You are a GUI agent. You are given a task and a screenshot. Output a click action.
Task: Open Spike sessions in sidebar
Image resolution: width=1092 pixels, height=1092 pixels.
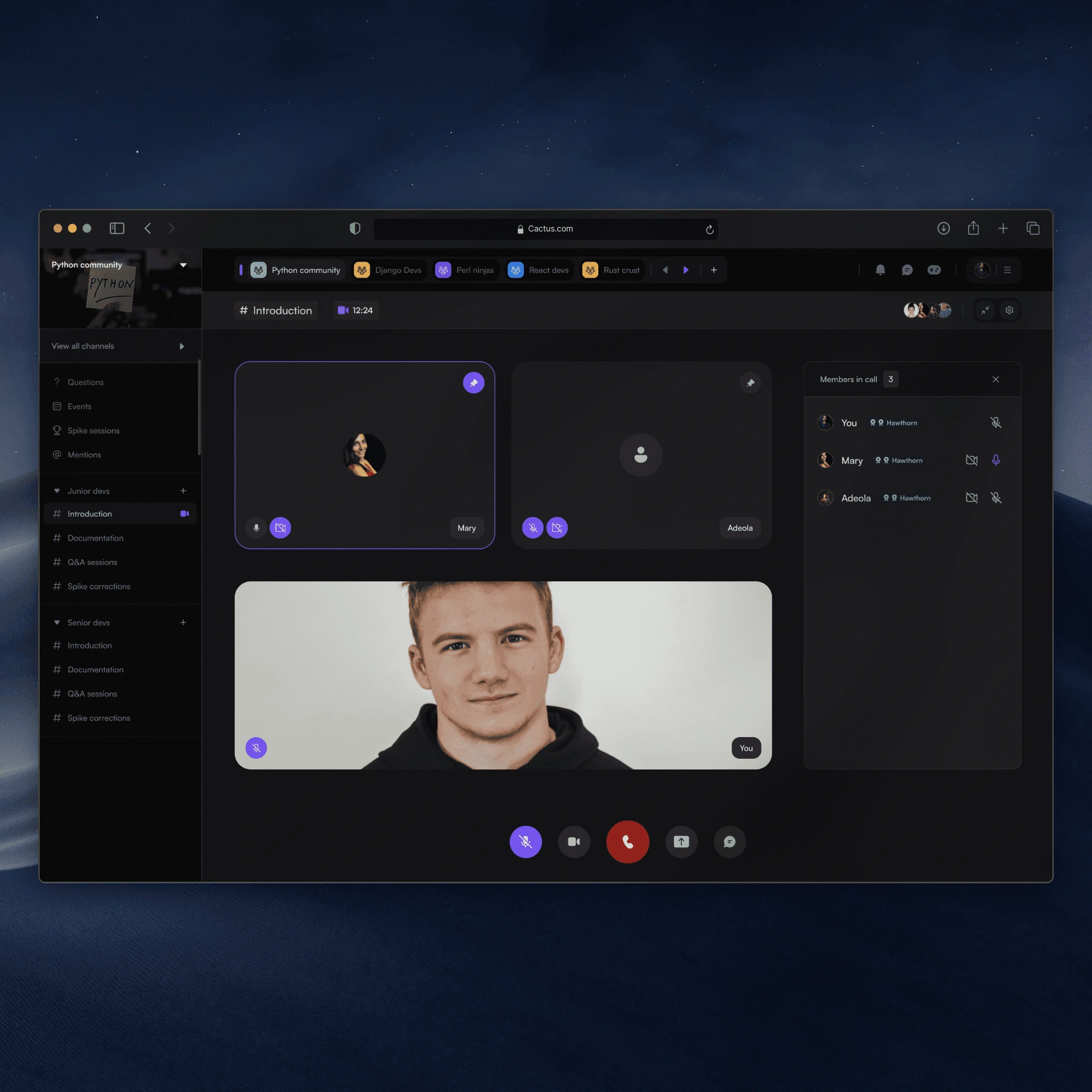click(x=93, y=431)
